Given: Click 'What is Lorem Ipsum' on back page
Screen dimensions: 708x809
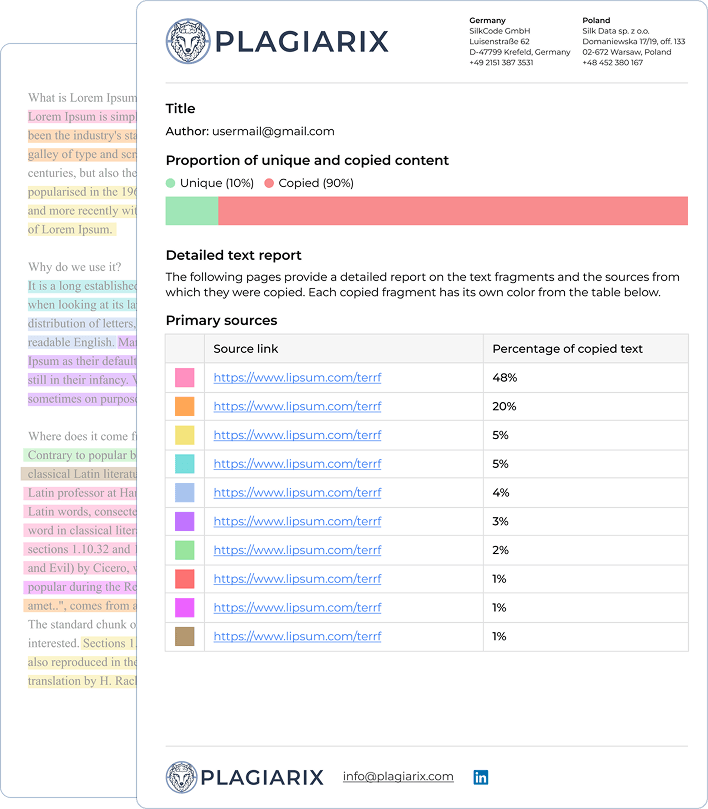Looking at the screenshot, I should click(82, 98).
